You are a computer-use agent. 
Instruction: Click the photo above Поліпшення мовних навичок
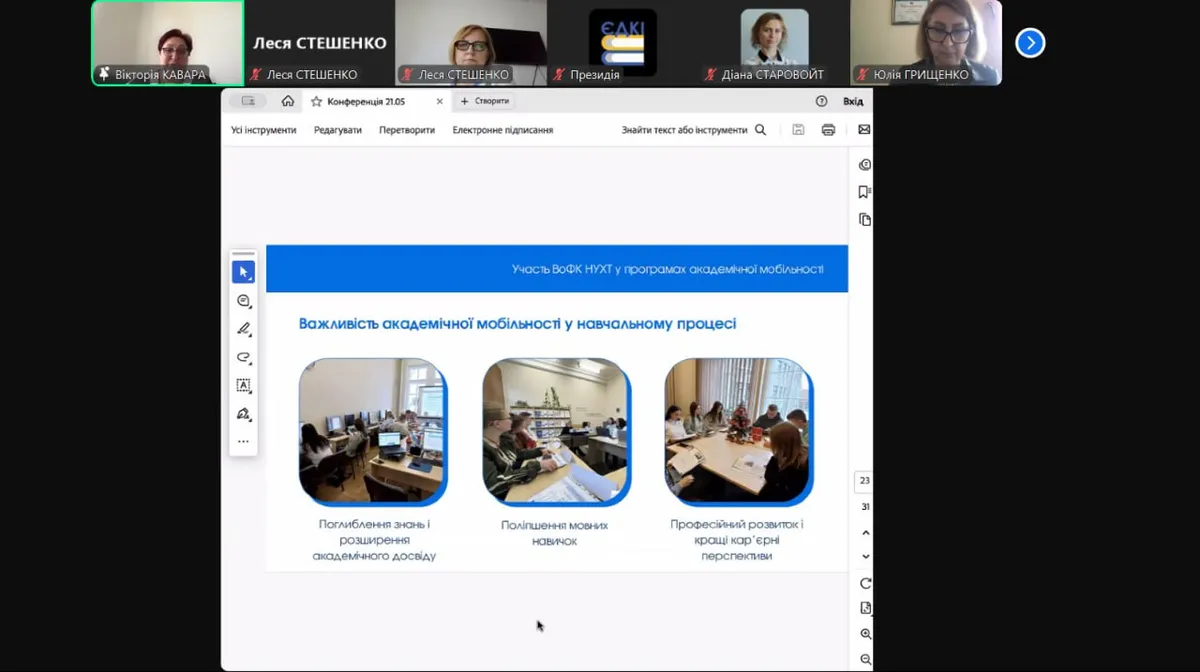pyautogui.click(x=556, y=431)
